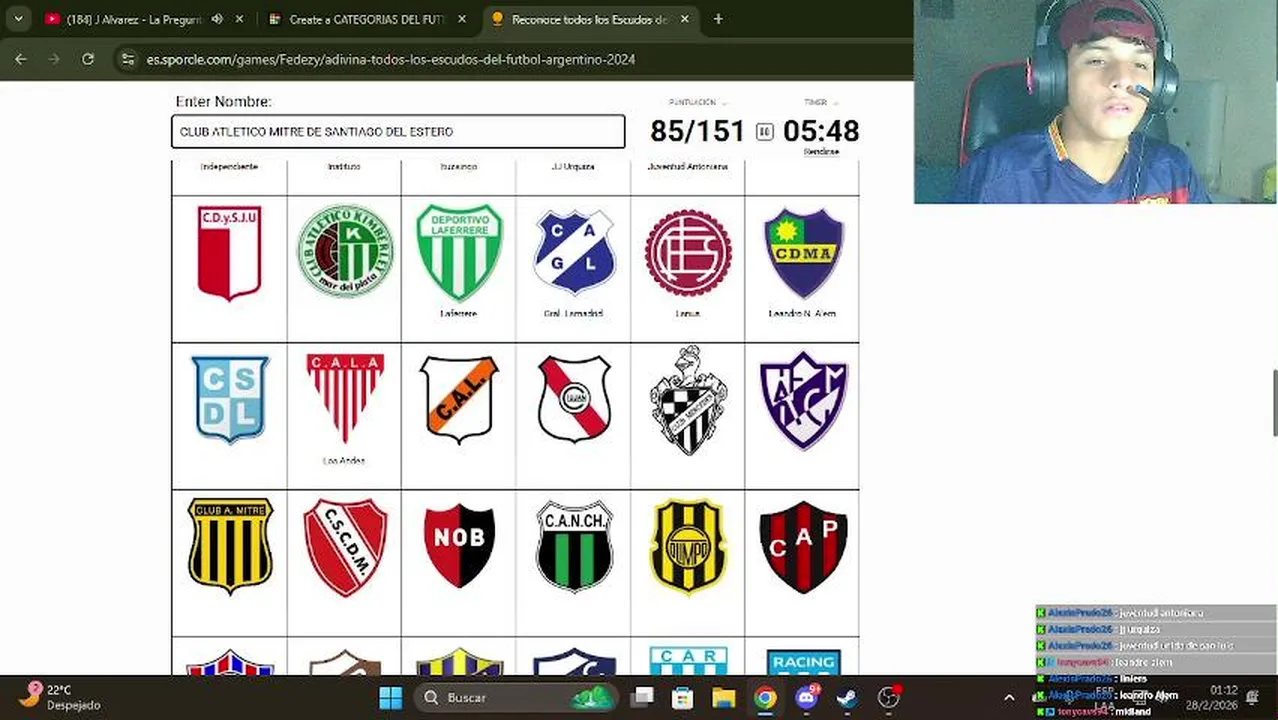Expand the Timer dropdown arrow

(x=835, y=103)
